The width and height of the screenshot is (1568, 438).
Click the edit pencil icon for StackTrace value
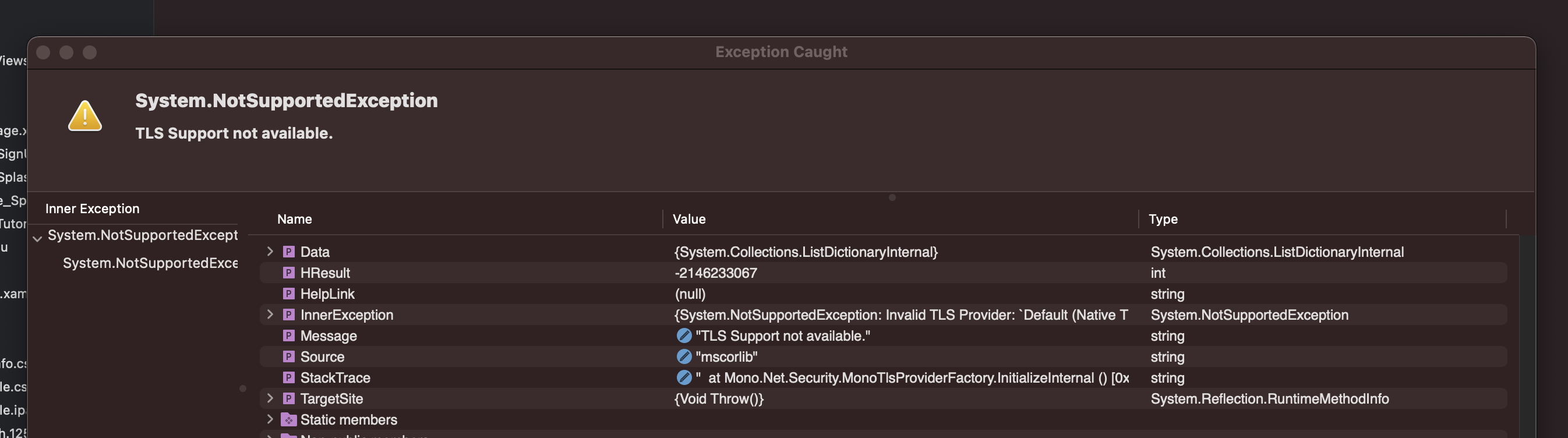coord(684,378)
